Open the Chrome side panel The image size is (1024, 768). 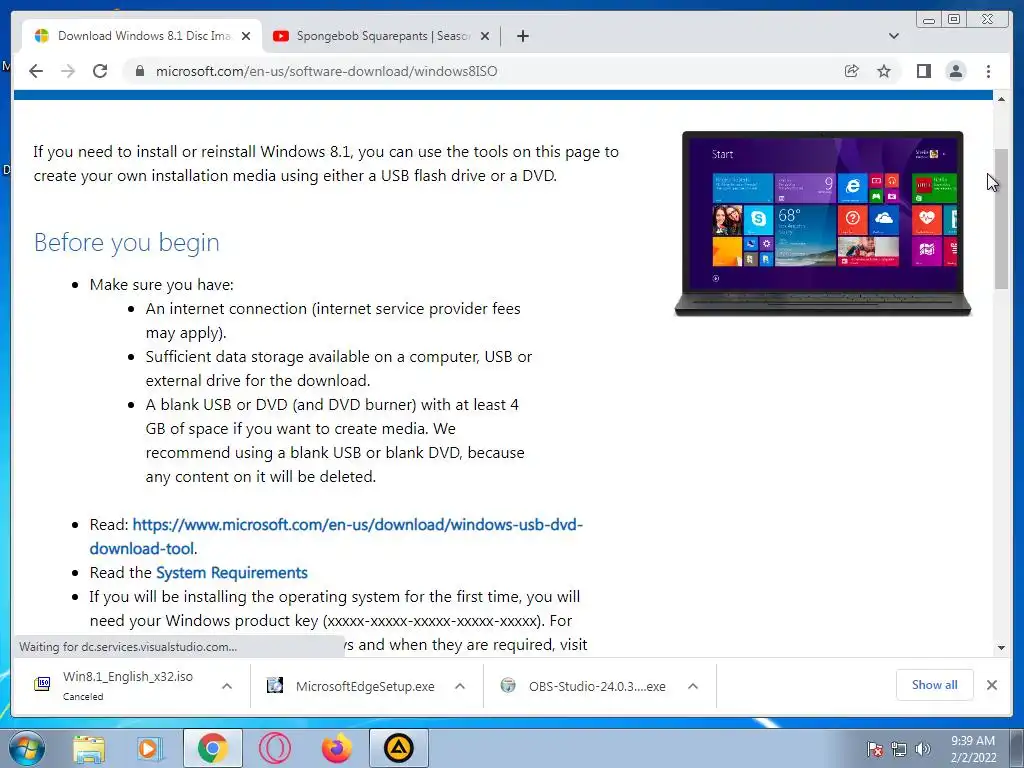923,71
